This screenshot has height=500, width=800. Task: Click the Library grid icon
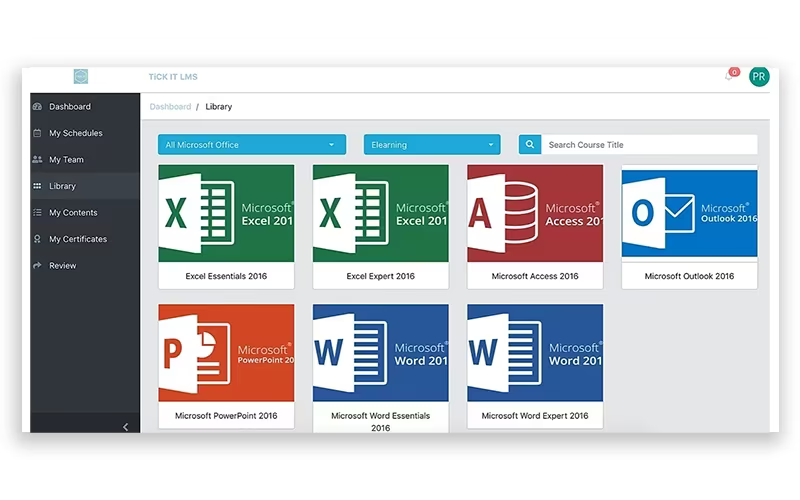pyautogui.click(x=37, y=186)
